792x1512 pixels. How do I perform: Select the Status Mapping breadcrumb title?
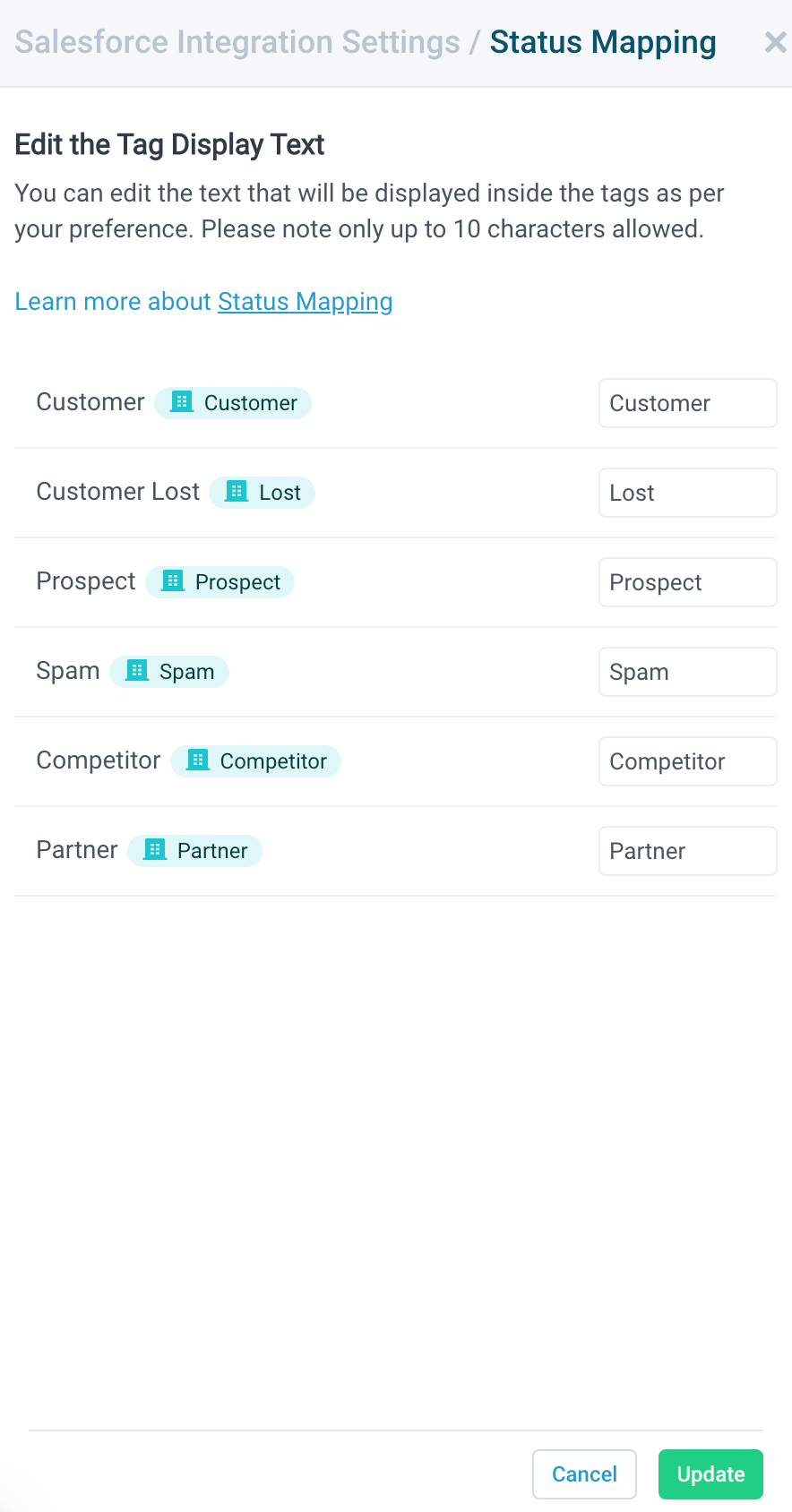pos(602,41)
